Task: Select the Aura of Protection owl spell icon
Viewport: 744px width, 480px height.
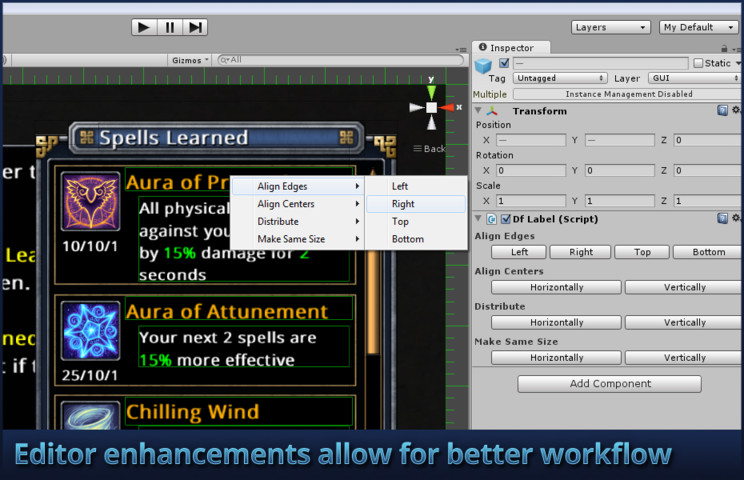Action: click(91, 202)
